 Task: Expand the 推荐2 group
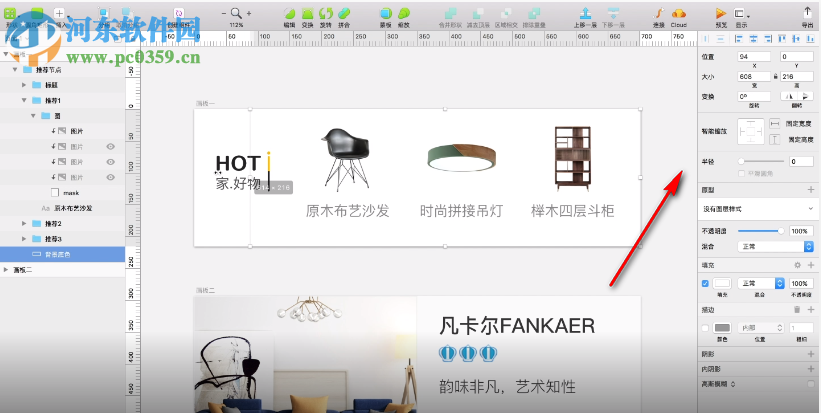click(x=24, y=224)
